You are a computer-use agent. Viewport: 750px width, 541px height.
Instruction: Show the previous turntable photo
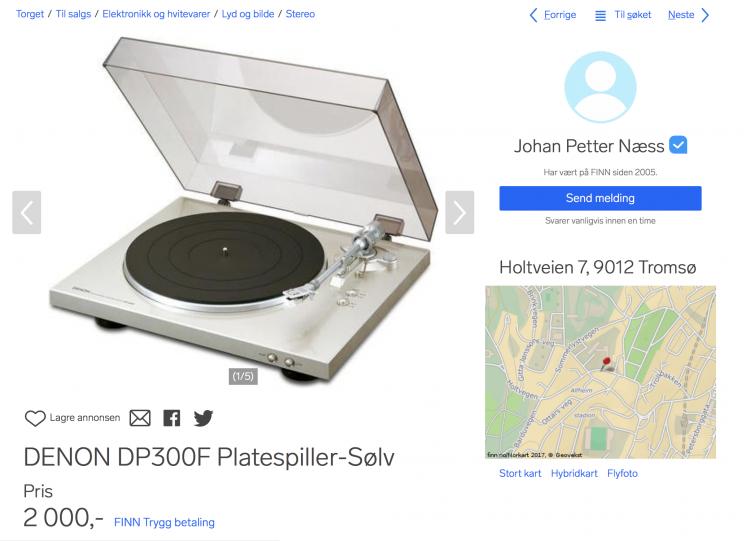(x=27, y=212)
